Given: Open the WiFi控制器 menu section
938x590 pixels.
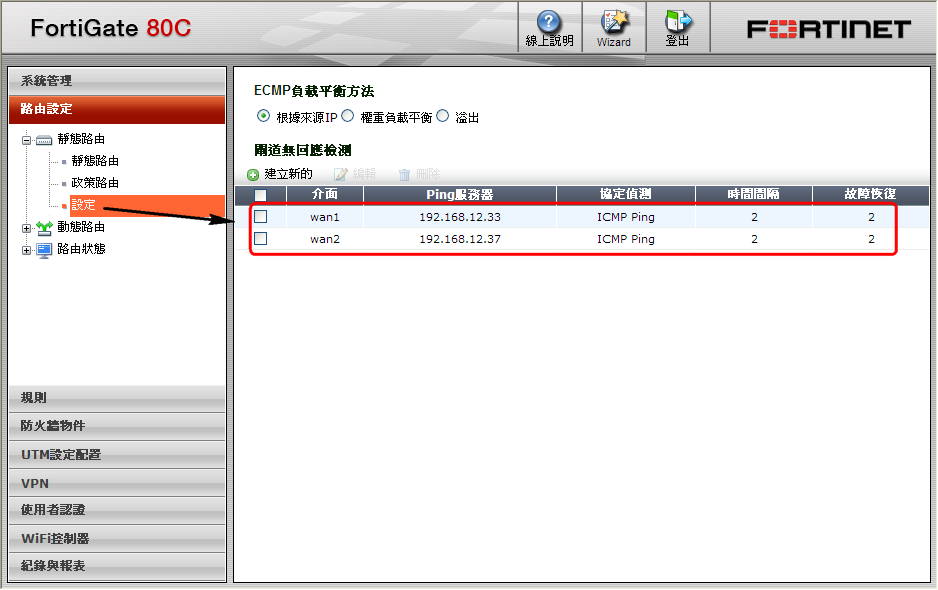Looking at the screenshot, I should tap(117, 539).
